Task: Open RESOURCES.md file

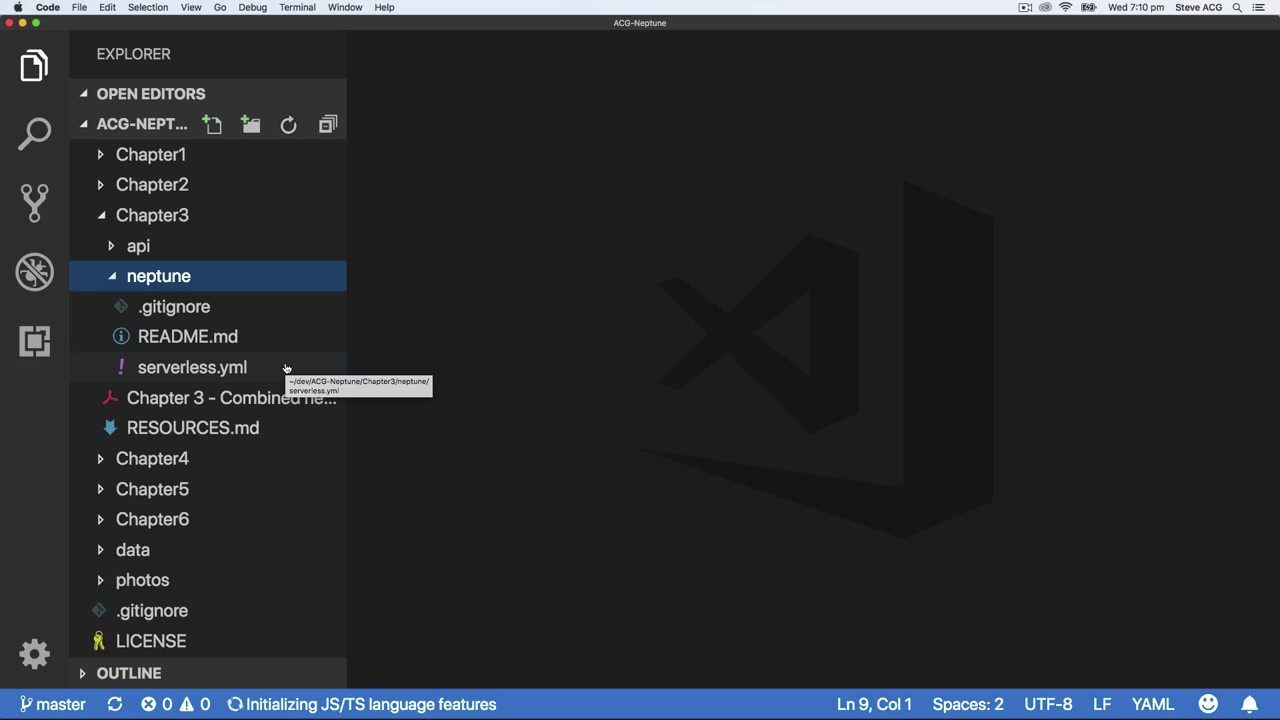Action: tap(208, 428)
